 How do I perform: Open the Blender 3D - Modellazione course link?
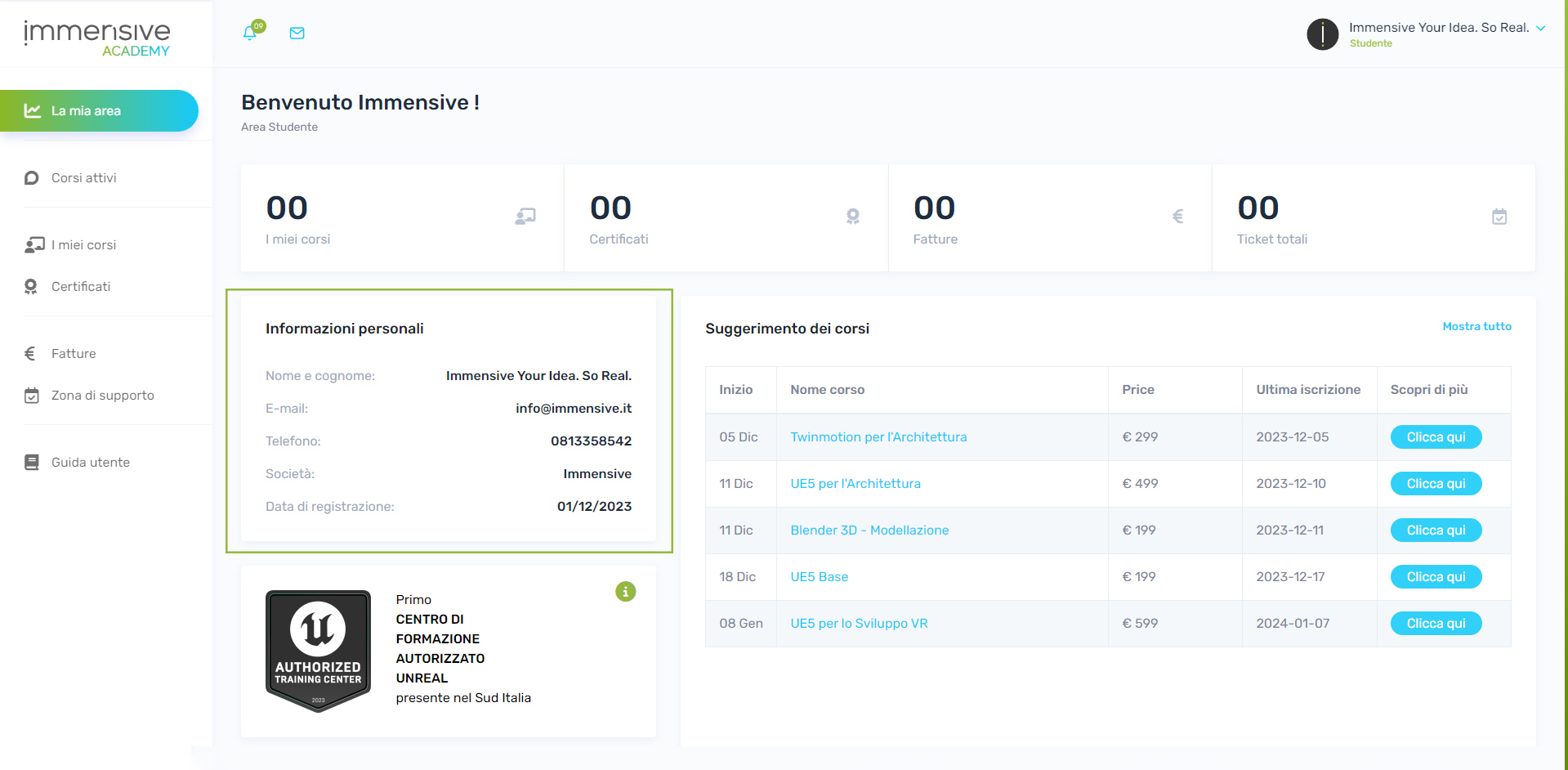coord(869,530)
